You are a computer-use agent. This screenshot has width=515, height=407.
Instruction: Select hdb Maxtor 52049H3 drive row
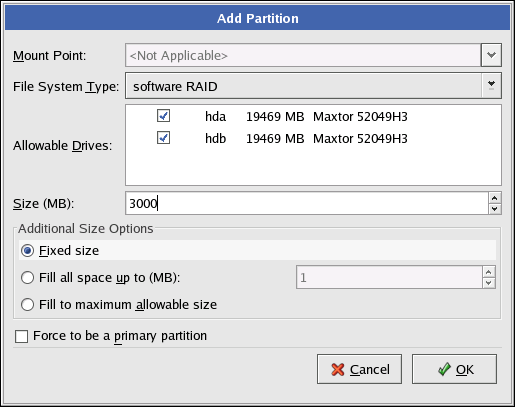tap(313, 138)
